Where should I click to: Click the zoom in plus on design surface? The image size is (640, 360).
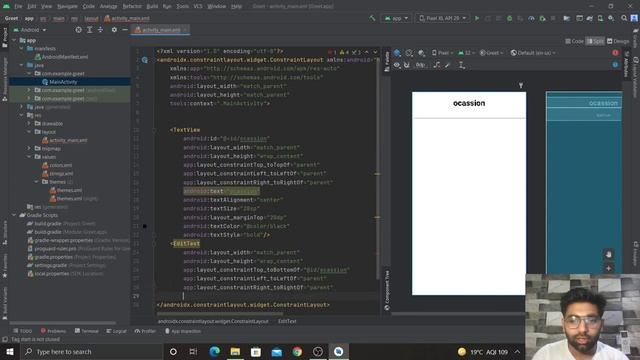click(608, 269)
